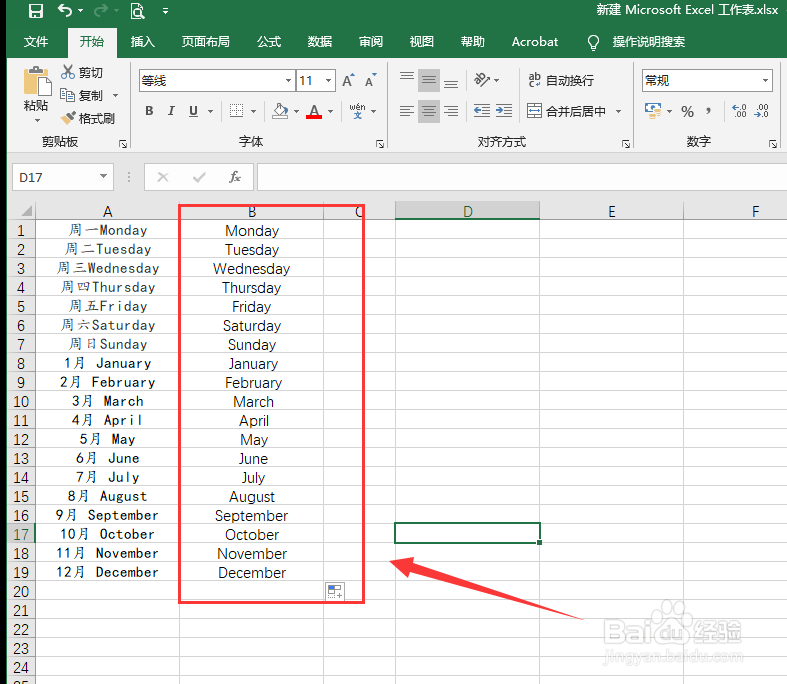Screen dimensions: 787x684
Task: Undo the last action
Action: coord(65,10)
